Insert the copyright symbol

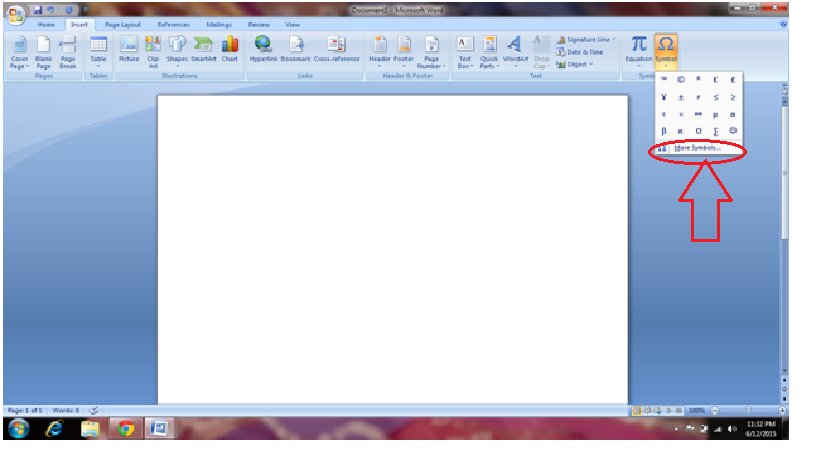[x=681, y=80]
